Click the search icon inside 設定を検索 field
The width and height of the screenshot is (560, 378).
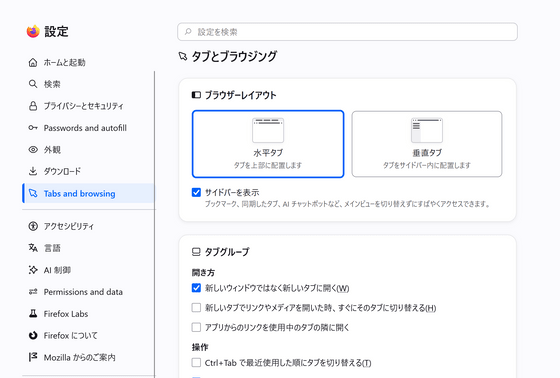pos(188,32)
